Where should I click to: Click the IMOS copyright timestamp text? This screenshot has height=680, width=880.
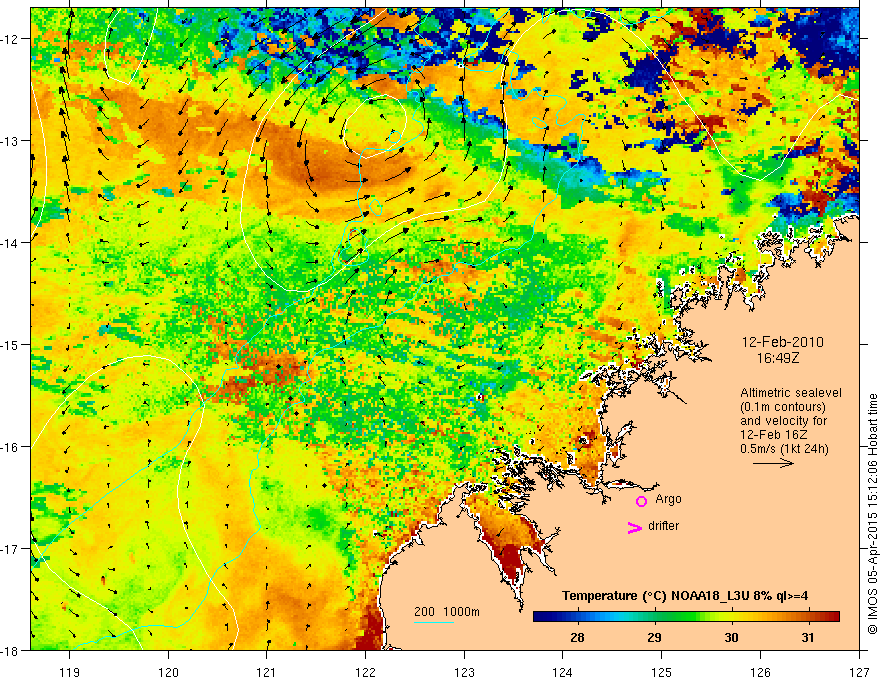(x=872, y=514)
